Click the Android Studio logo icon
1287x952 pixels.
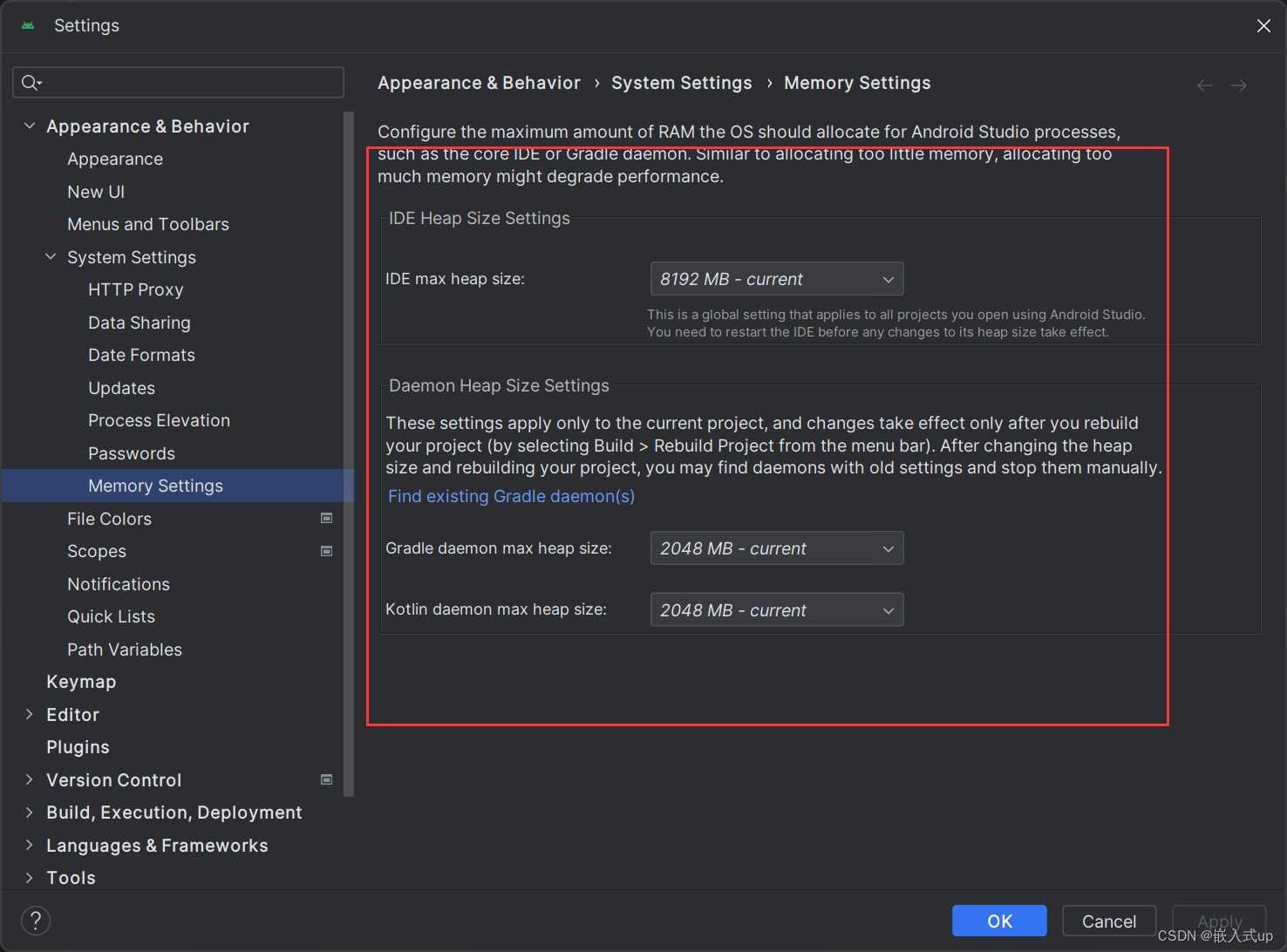[x=28, y=25]
